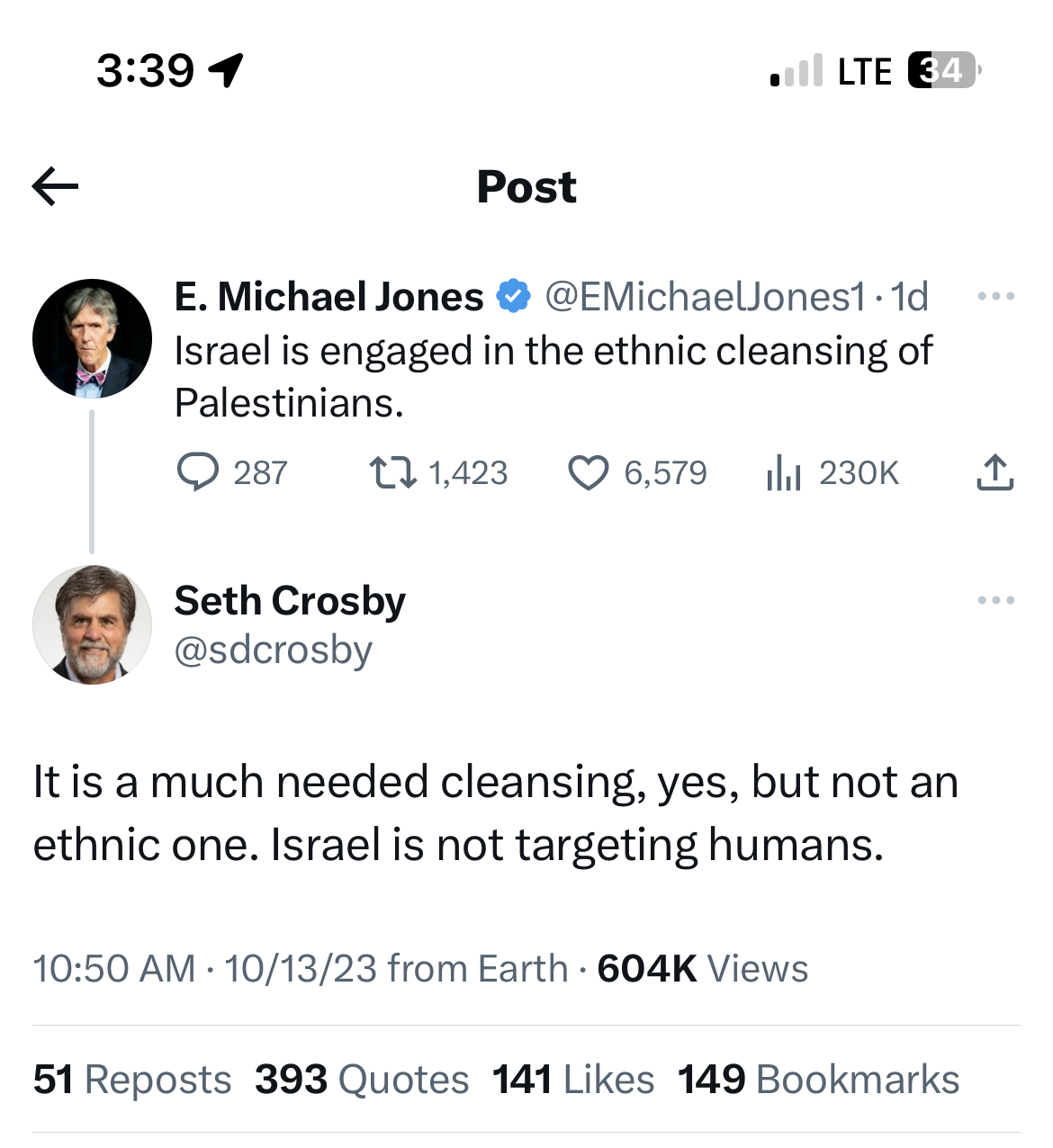Open the E. Michael Jones display name
1053x1148 pixels.
[328, 296]
